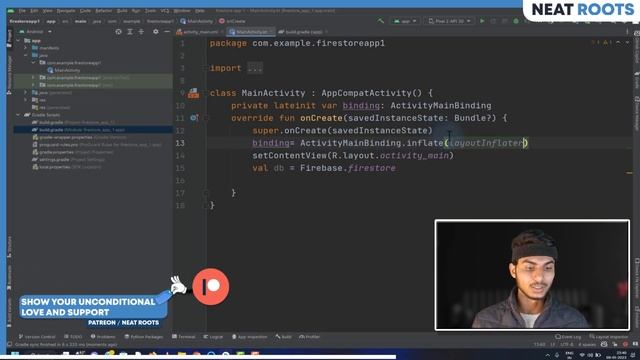Screen dimensions: 640x360
Task: Select proguard-rules.pro file
Action: (97, 145)
